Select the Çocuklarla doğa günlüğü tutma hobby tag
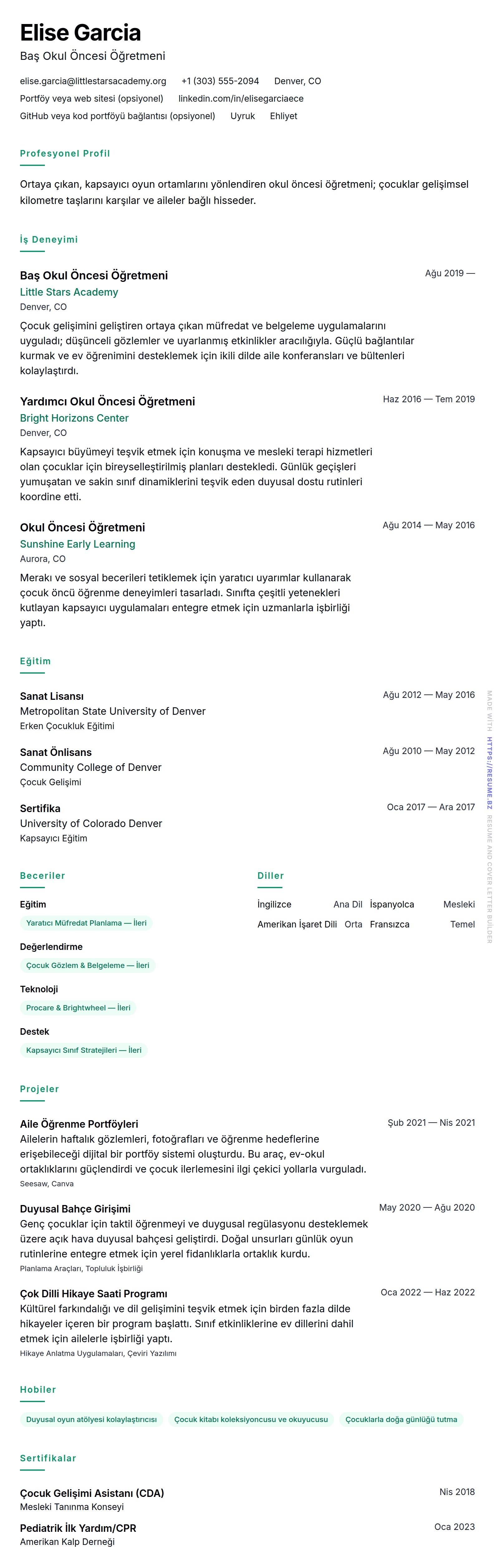 401,1420
